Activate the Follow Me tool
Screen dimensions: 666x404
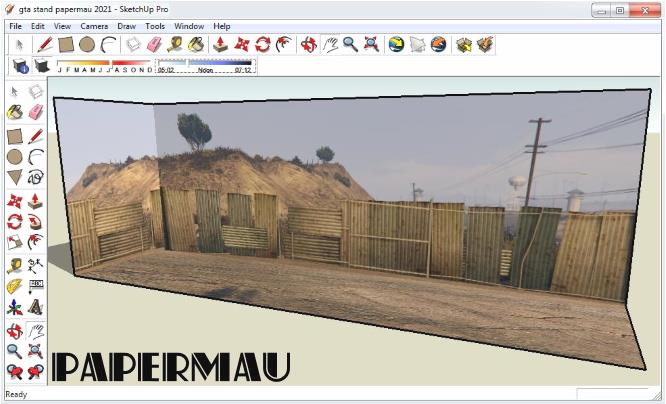[36, 221]
